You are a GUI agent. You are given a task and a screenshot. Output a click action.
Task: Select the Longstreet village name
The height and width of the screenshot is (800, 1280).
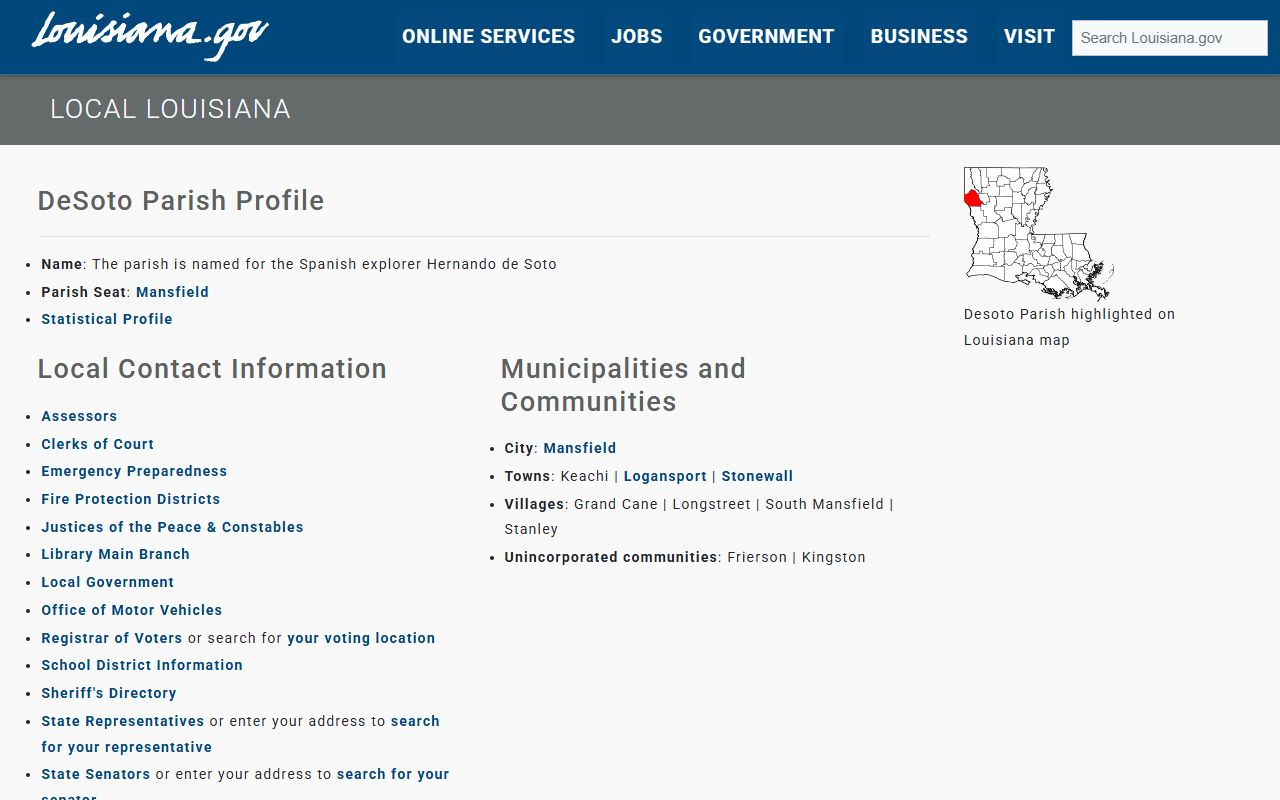[711, 504]
